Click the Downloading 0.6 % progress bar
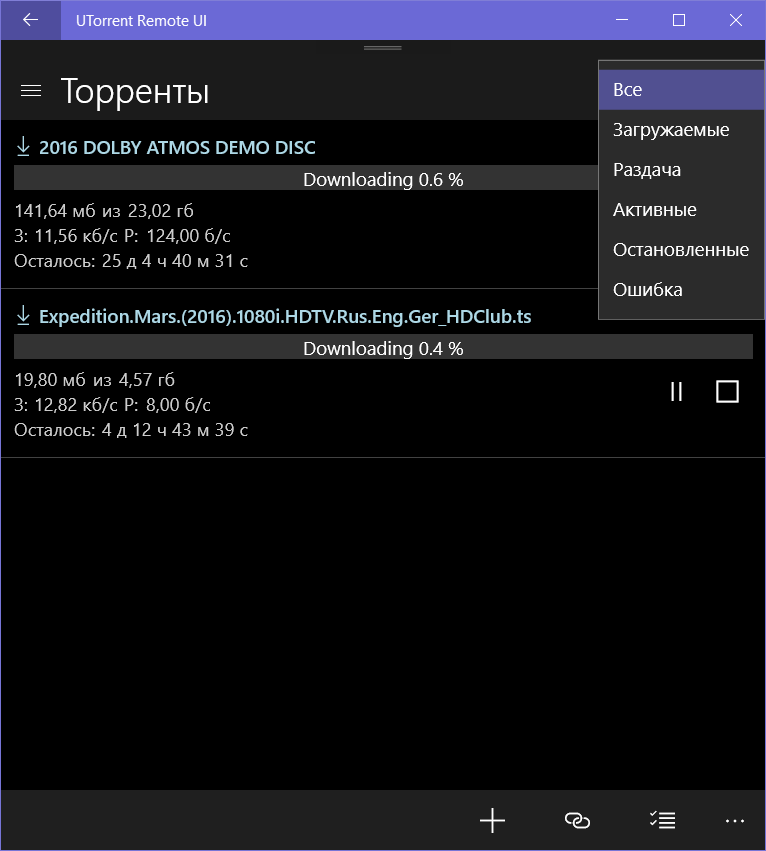Image resolution: width=766 pixels, height=851 pixels. coord(306,178)
